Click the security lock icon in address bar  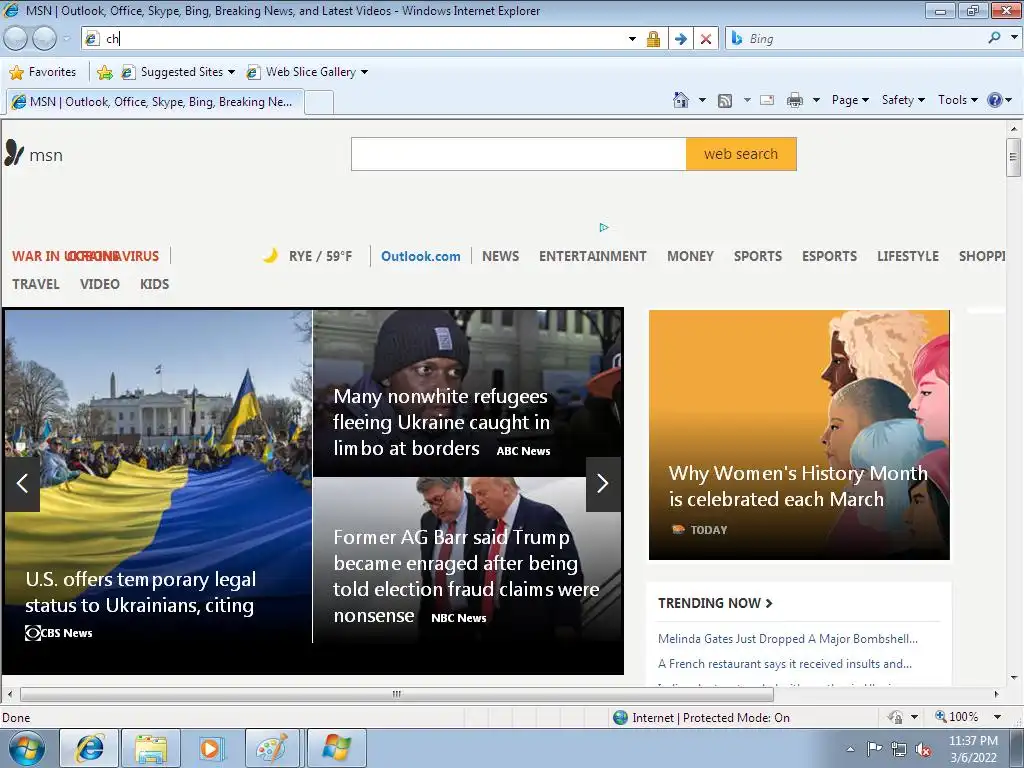pos(653,39)
